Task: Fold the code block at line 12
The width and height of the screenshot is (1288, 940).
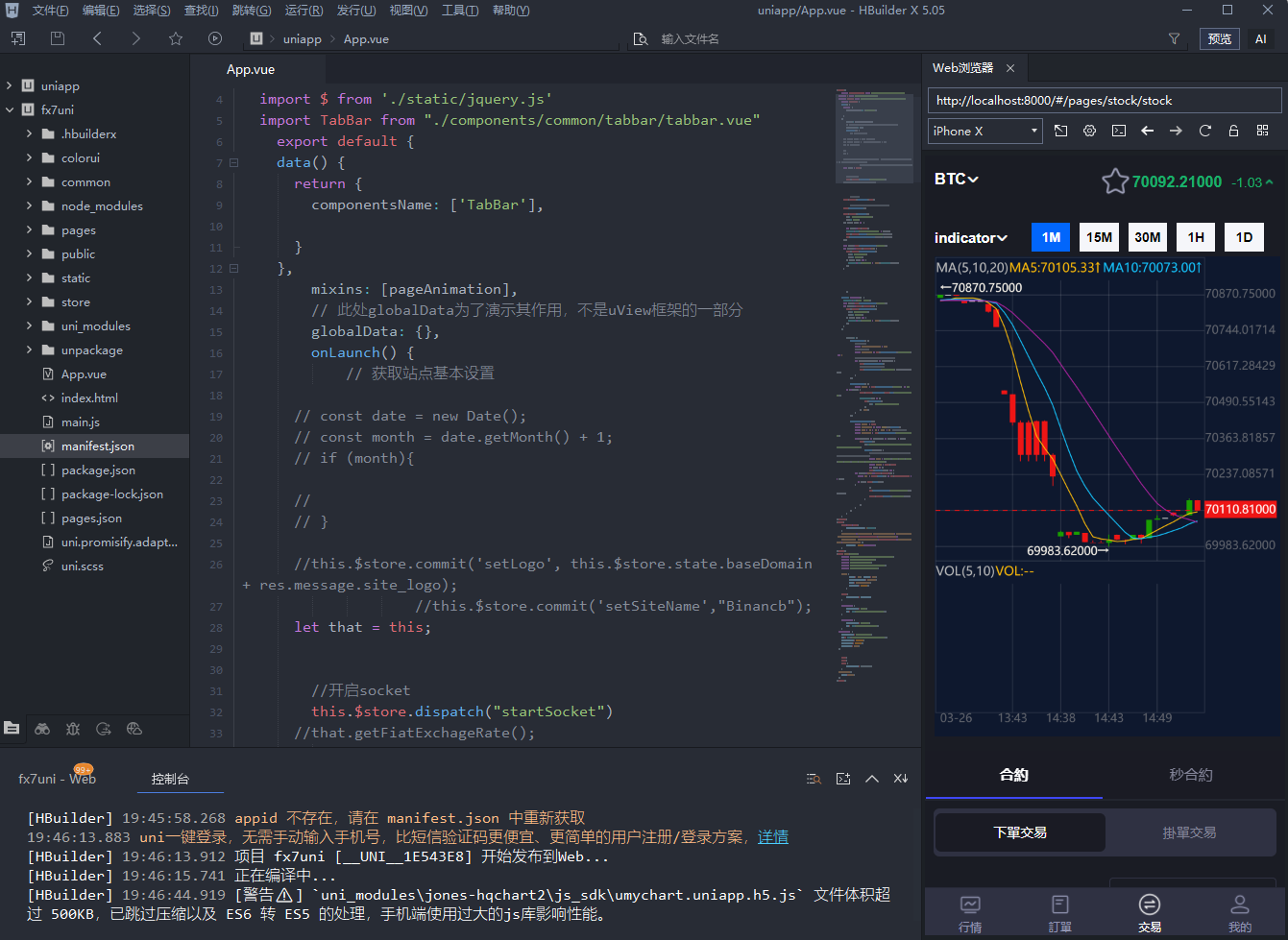Action: 233,269
